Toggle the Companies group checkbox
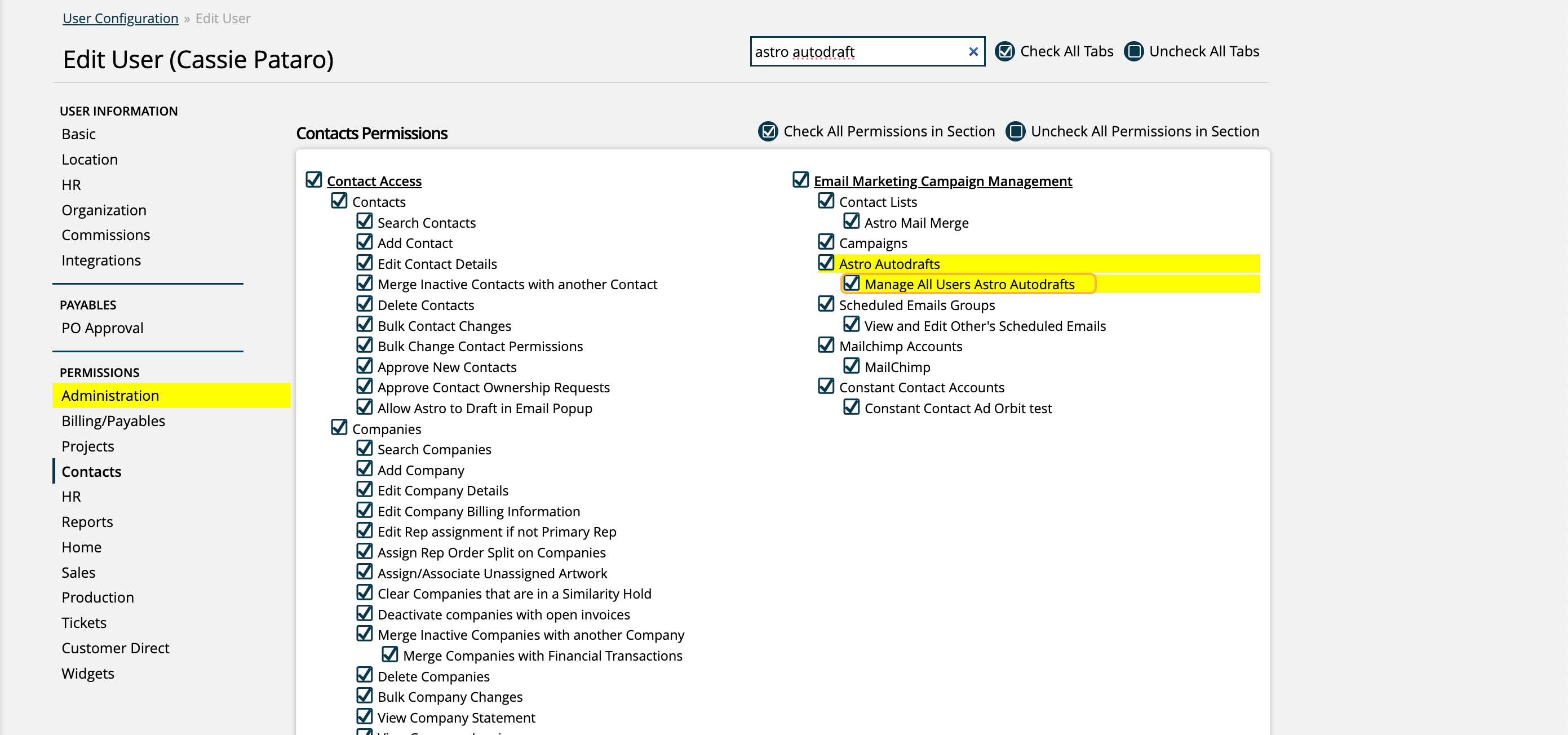 pyautogui.click(x=339, y=428)
